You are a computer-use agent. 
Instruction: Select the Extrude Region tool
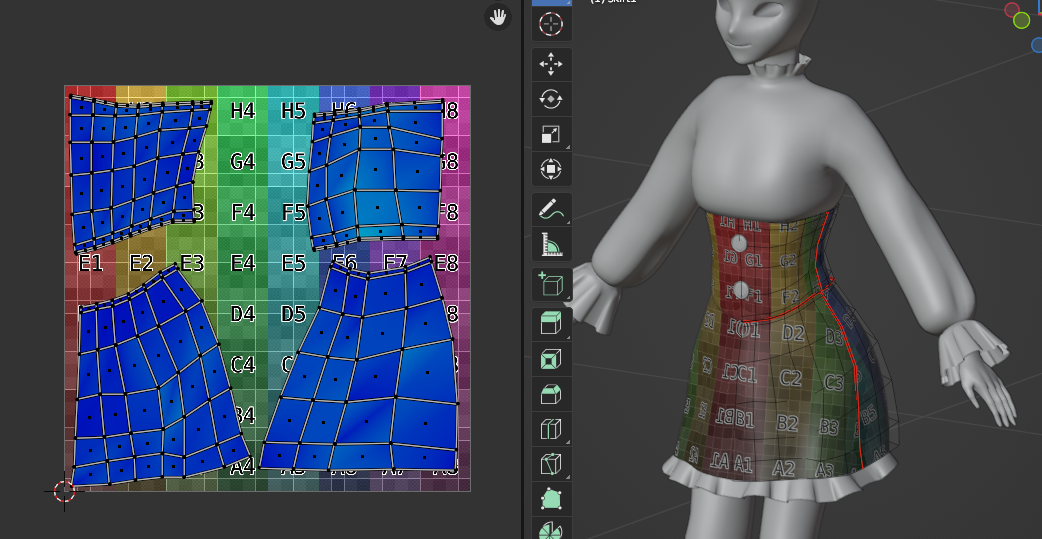pos(552,325)
